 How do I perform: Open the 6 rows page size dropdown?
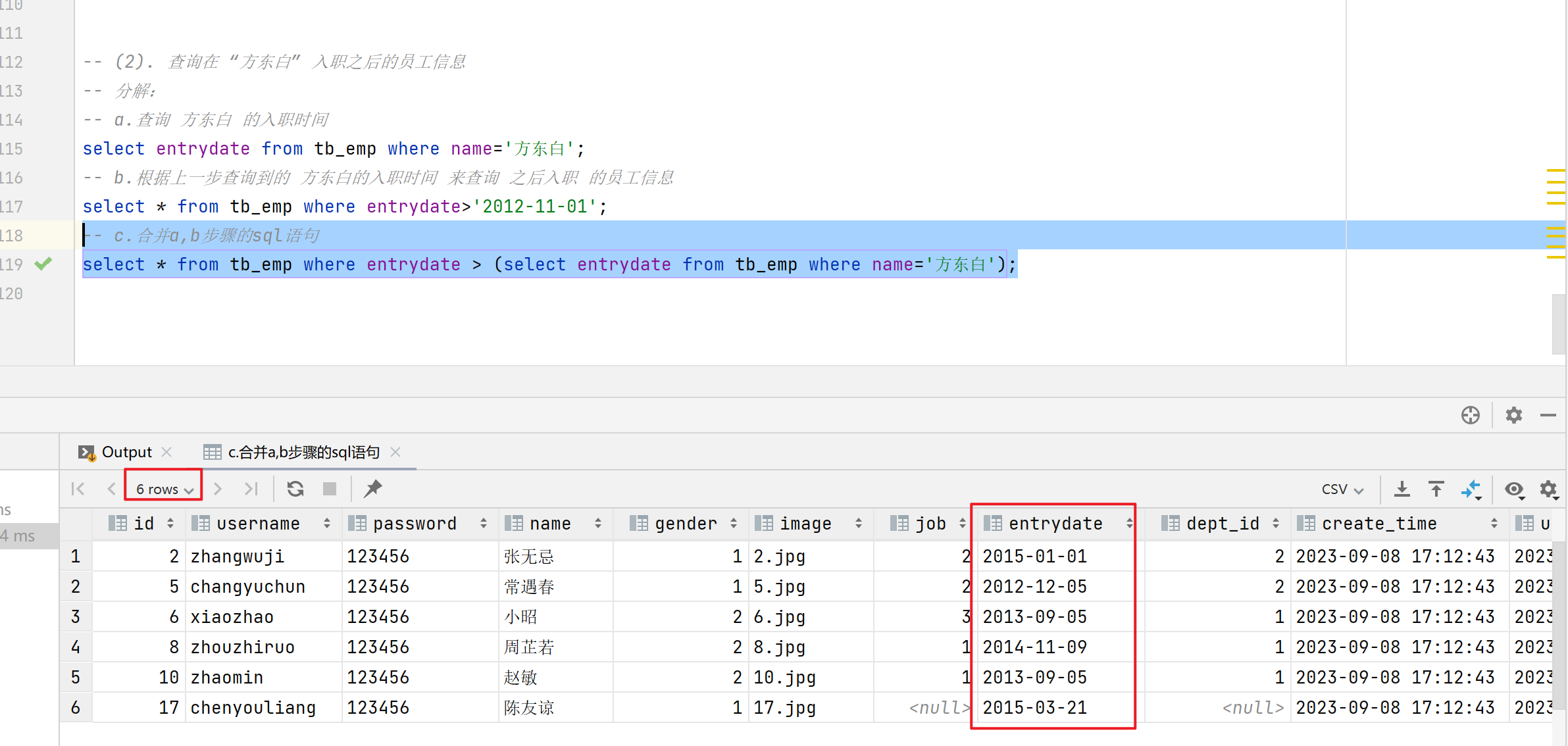(x=164, y=489)
